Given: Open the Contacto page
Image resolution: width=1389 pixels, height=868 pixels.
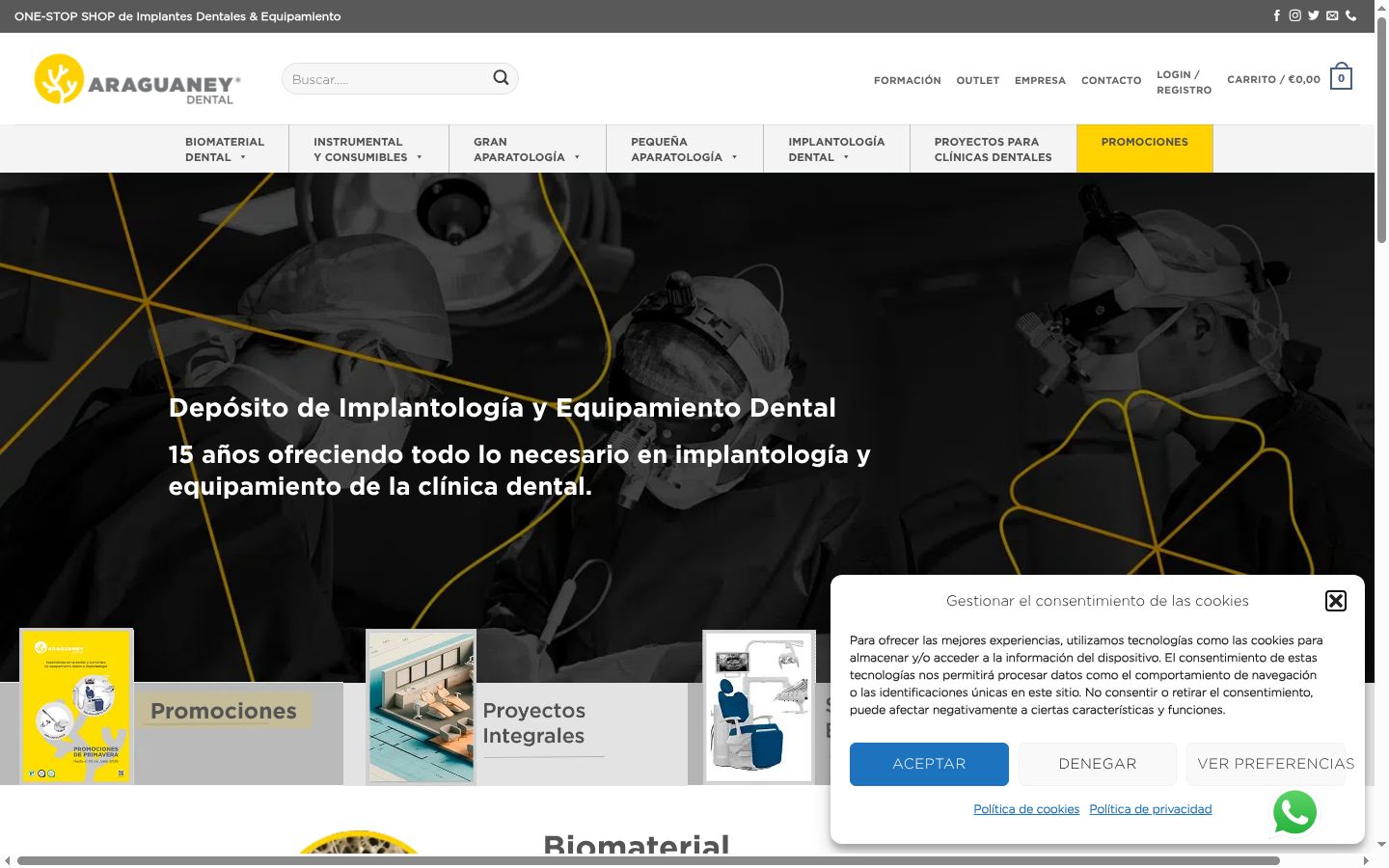Looking at the screenshot, I should (1111, 80).
